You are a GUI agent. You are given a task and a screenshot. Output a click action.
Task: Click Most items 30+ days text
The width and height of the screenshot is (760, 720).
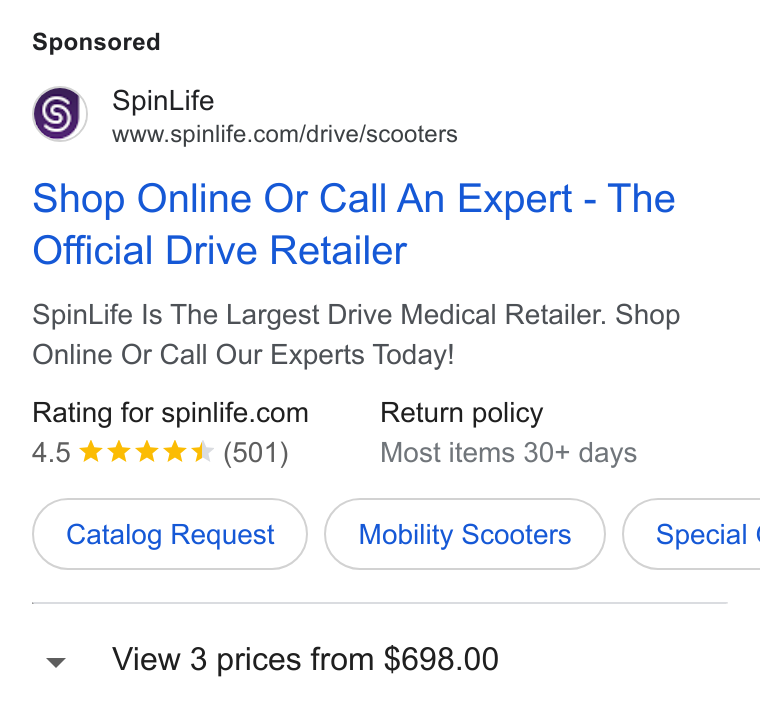[508, 453]
